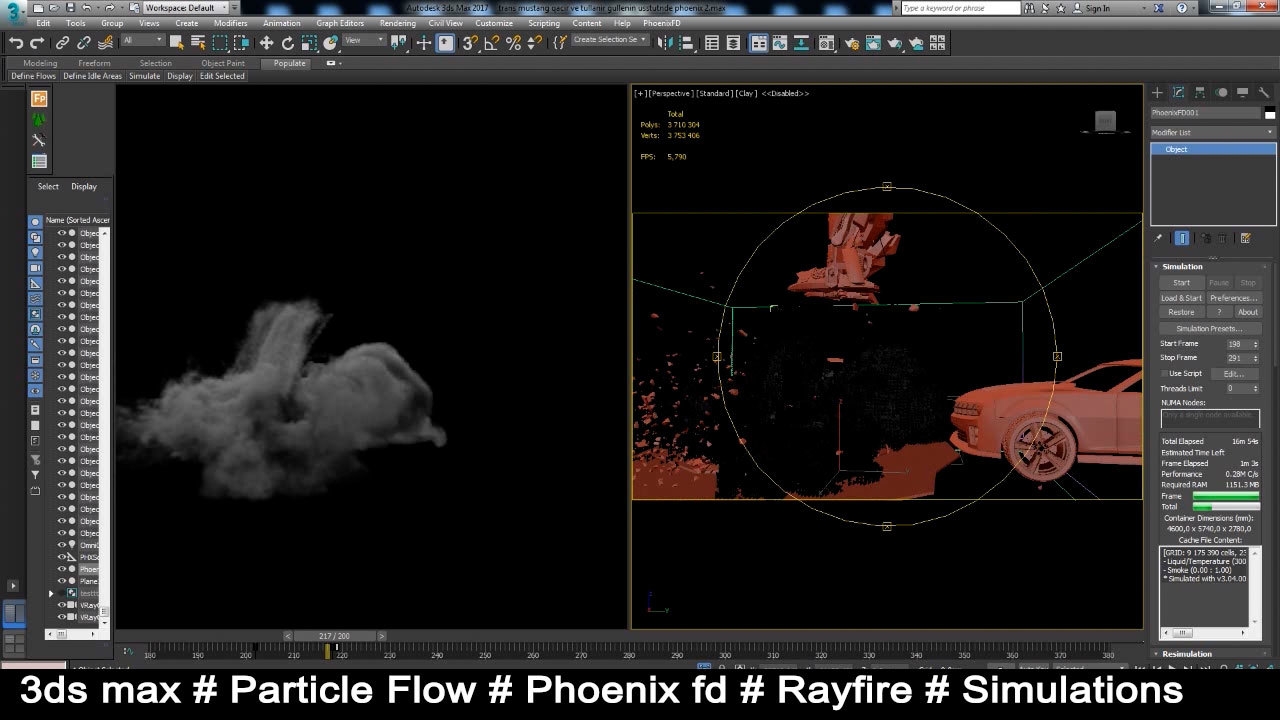Open the Workspace Default dropdown
This screenshot has height=720, width=1280.
[x=186, y=7]
